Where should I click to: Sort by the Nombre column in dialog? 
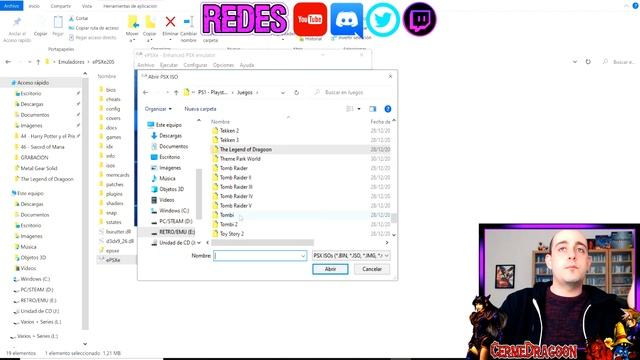pyautogui.click(x=220, y=122)
